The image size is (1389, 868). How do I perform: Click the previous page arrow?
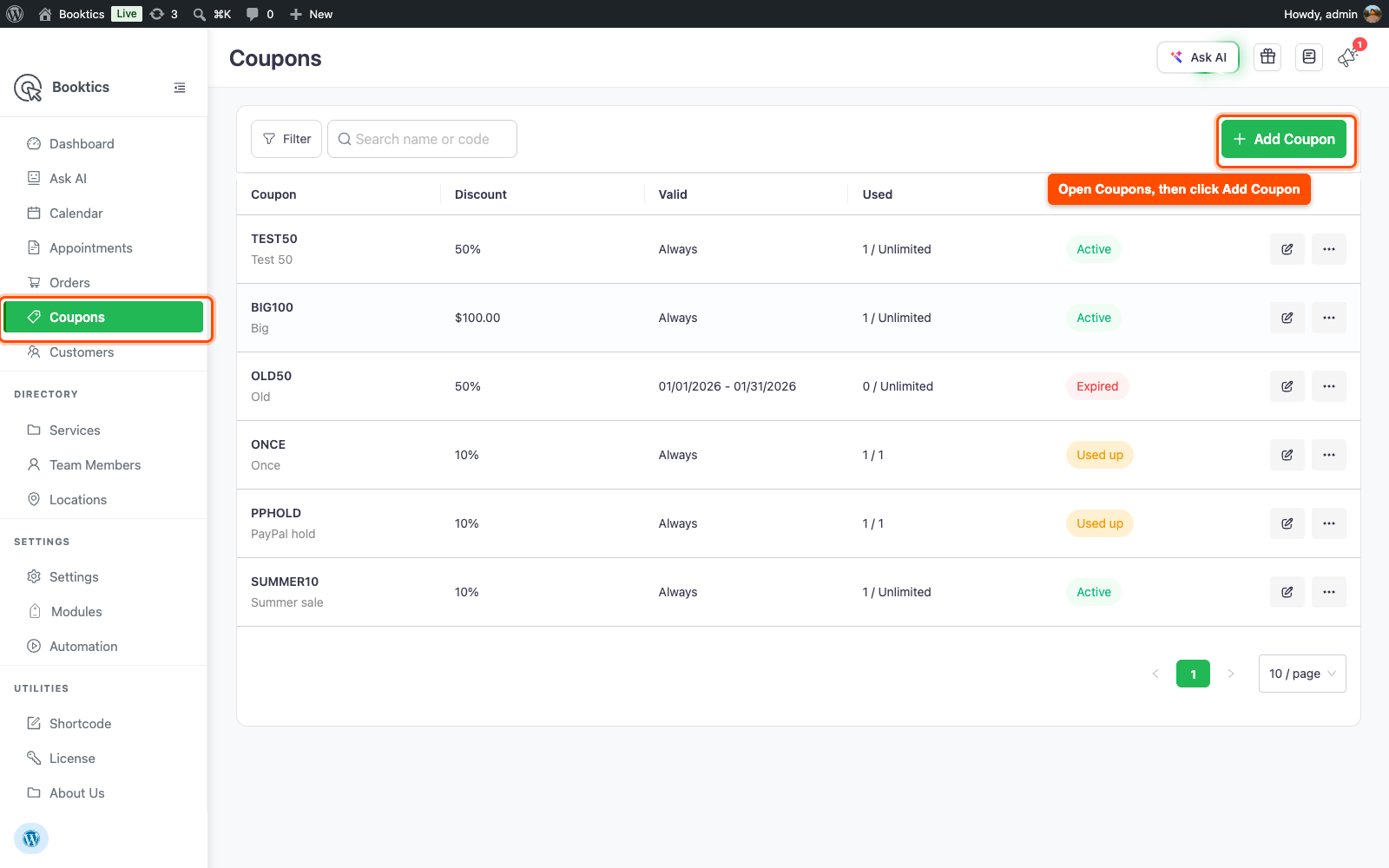(1155, 674)
